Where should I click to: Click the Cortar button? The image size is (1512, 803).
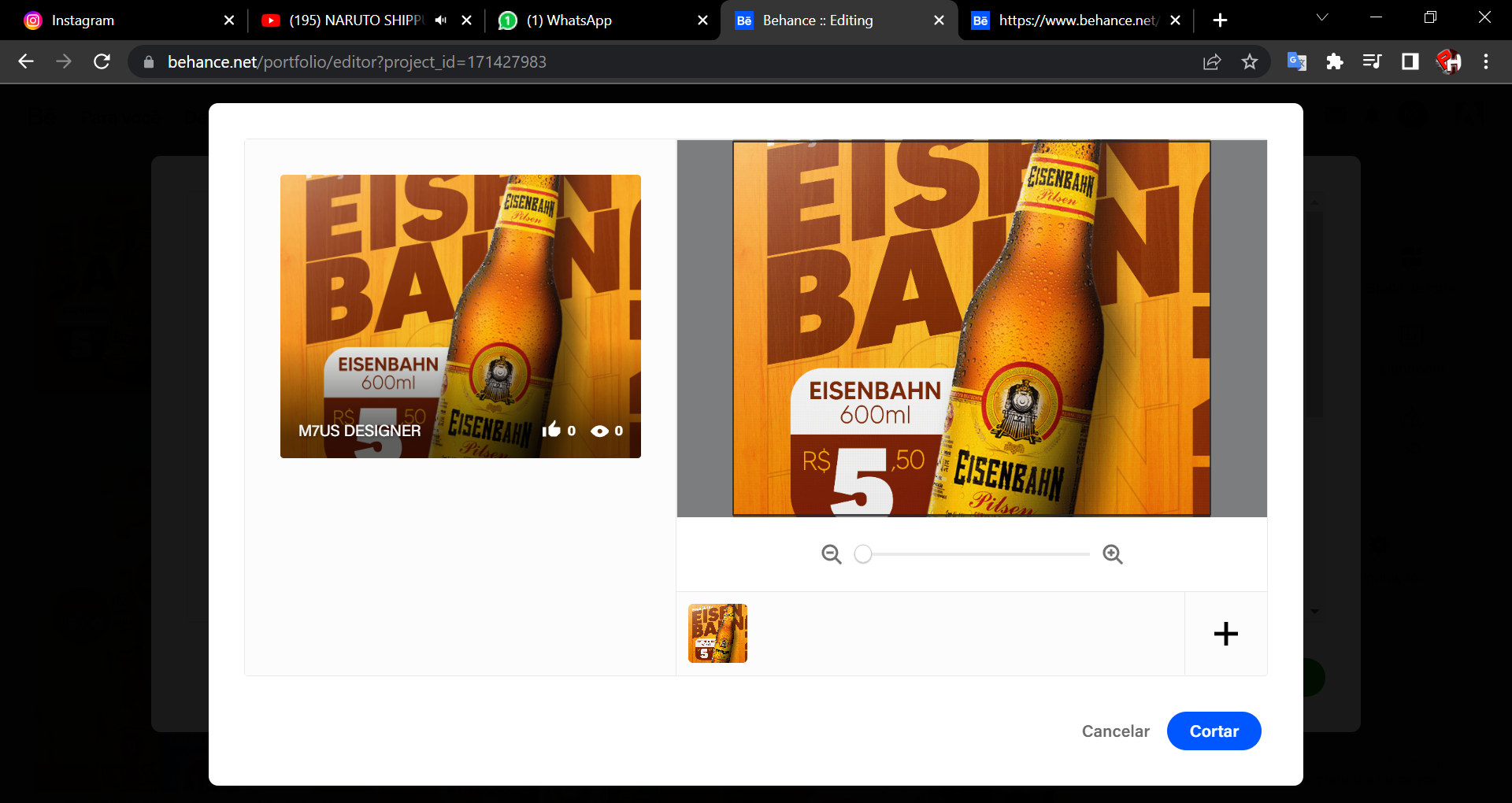(x=1214, y=731)
